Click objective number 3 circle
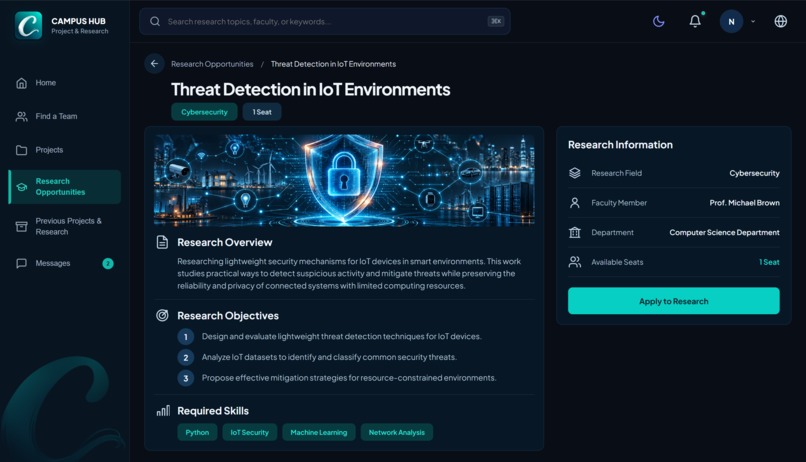This screenshot has width=806, height=462. click(x=186, y=378)
